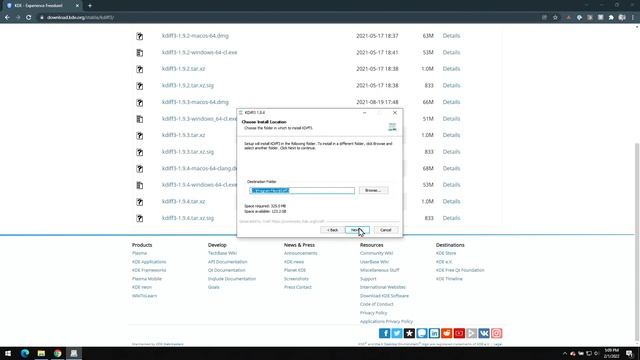The width and height of the screenshot is (640, 360).
Task: Open the LinkedIn social icon
Action: point(434,333)
